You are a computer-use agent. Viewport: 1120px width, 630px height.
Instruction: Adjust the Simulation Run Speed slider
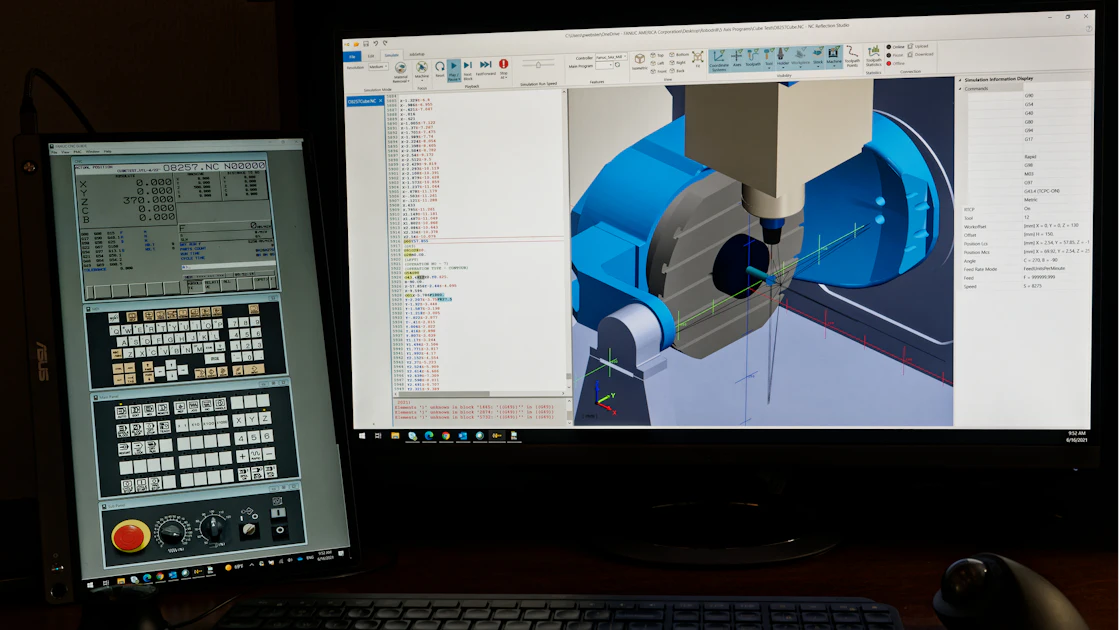coord(538,64)
